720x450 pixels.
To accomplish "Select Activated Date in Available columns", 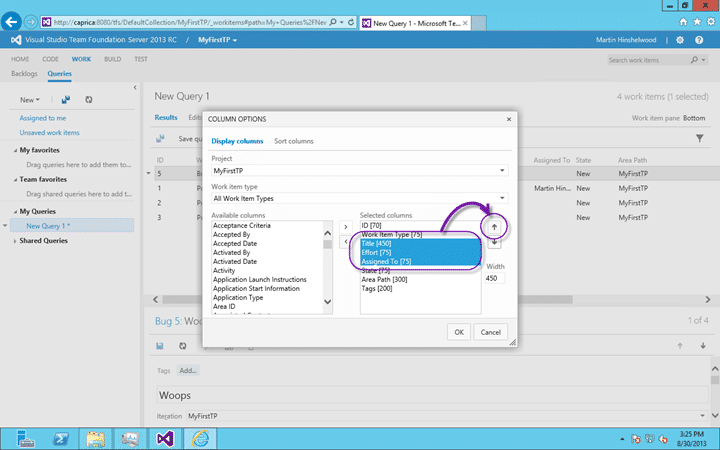I will [268, 261].
